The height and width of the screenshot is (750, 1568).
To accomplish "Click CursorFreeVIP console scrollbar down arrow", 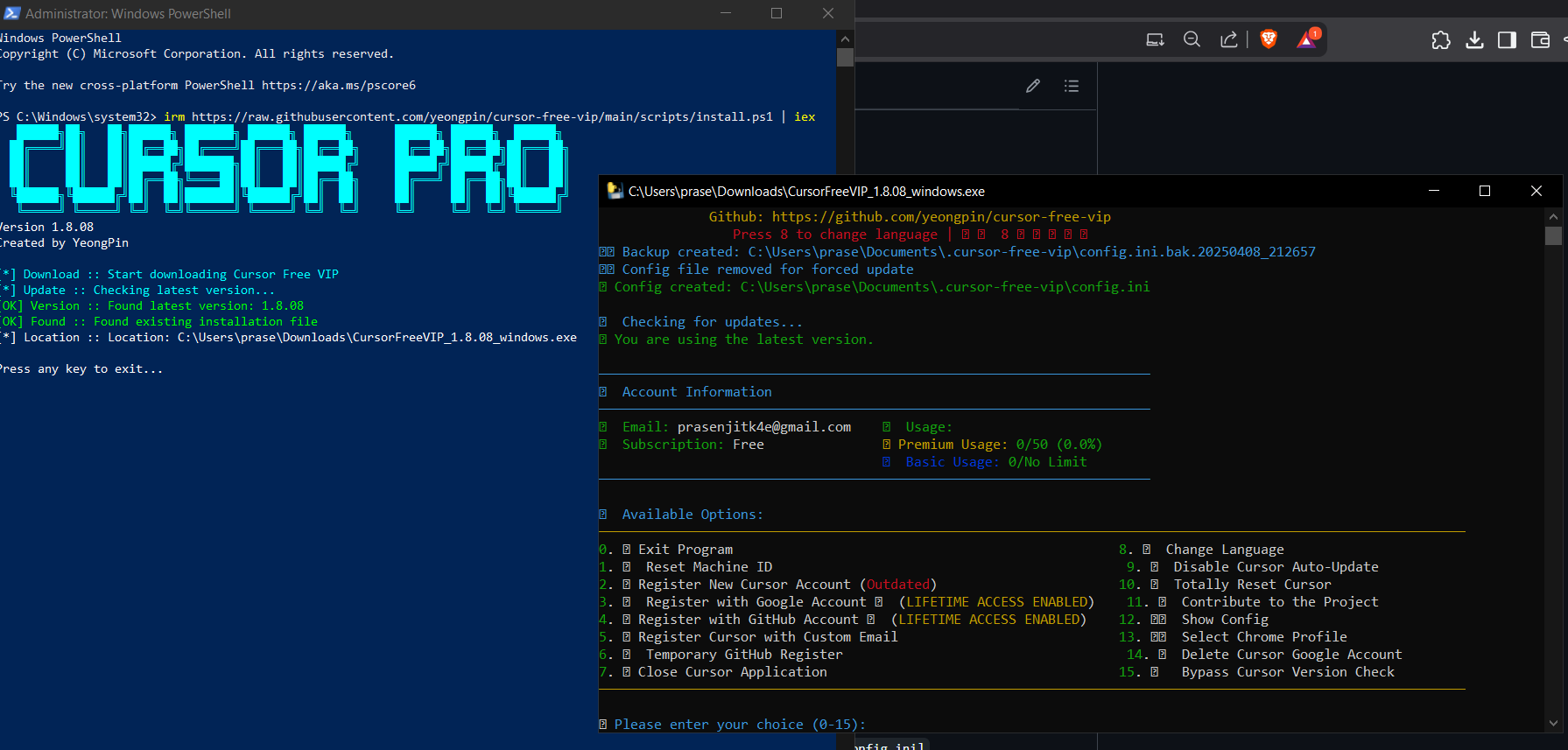I will [x=1553, y=723].
